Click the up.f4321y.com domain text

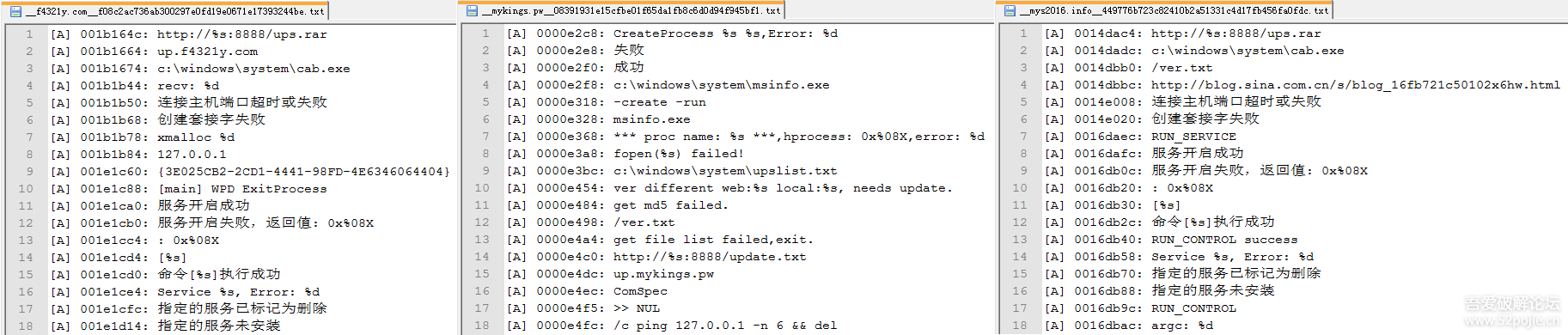(x=207, y=52)
